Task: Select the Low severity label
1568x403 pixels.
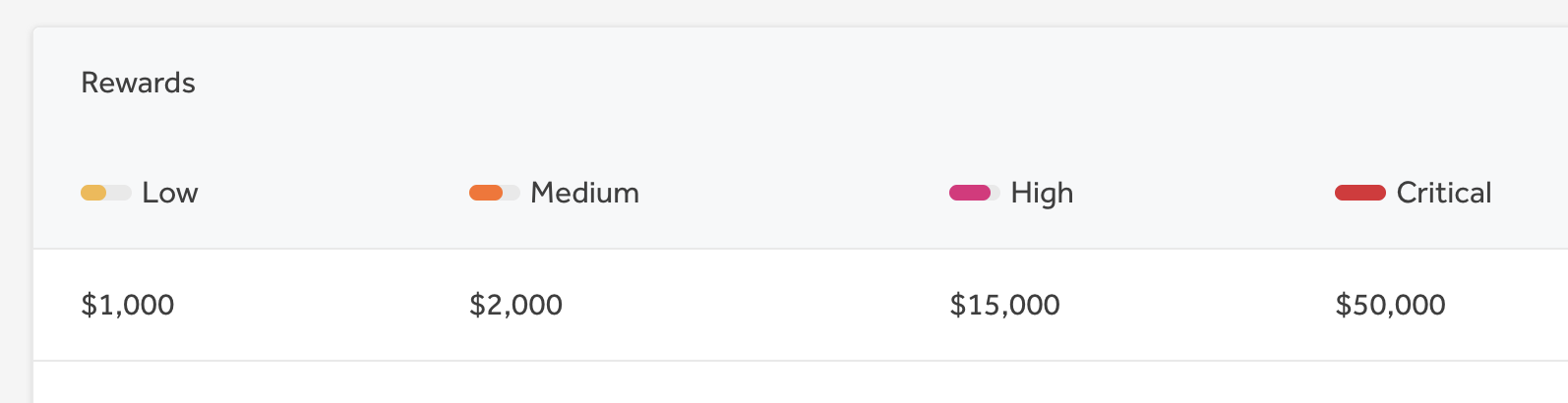Action: click(x=170, y=193)
